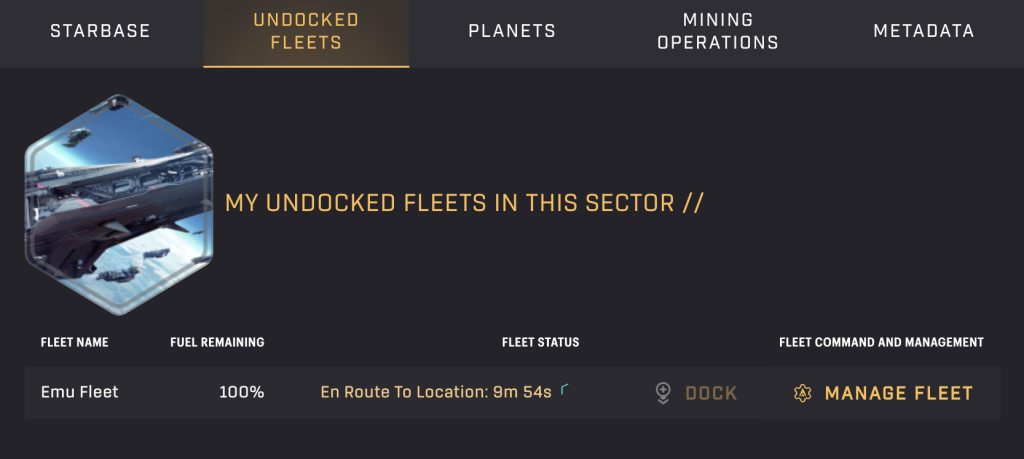This screenshot has width=1024, height=459.
Task: Click the Manage Fleet hexagon icon
Action: 802,393
